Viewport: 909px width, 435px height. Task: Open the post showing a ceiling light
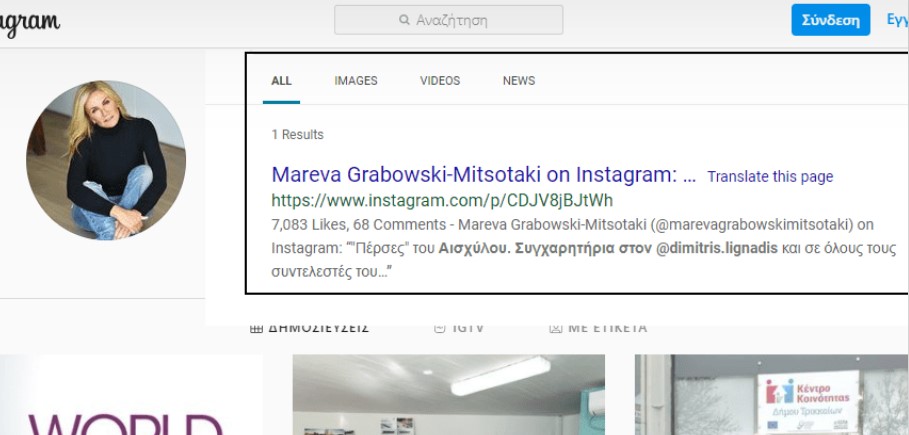(x=449, y=395)
